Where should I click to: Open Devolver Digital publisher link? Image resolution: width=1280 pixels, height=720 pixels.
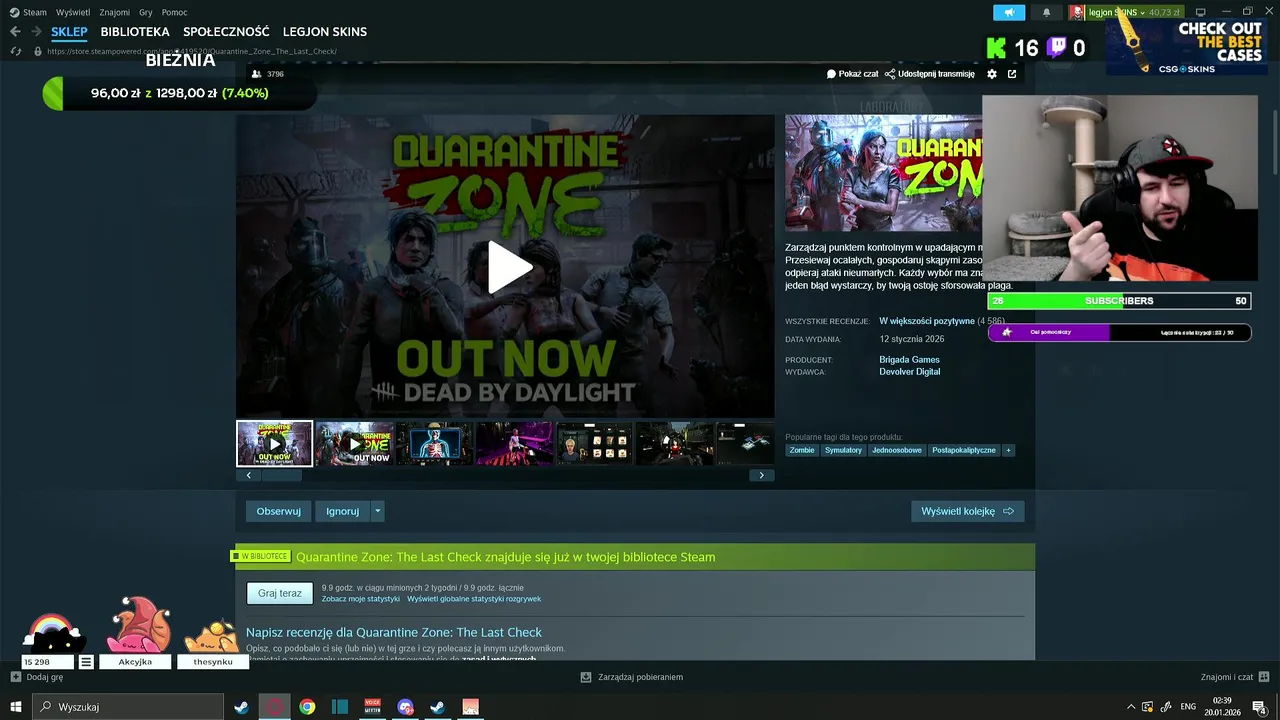909,372
